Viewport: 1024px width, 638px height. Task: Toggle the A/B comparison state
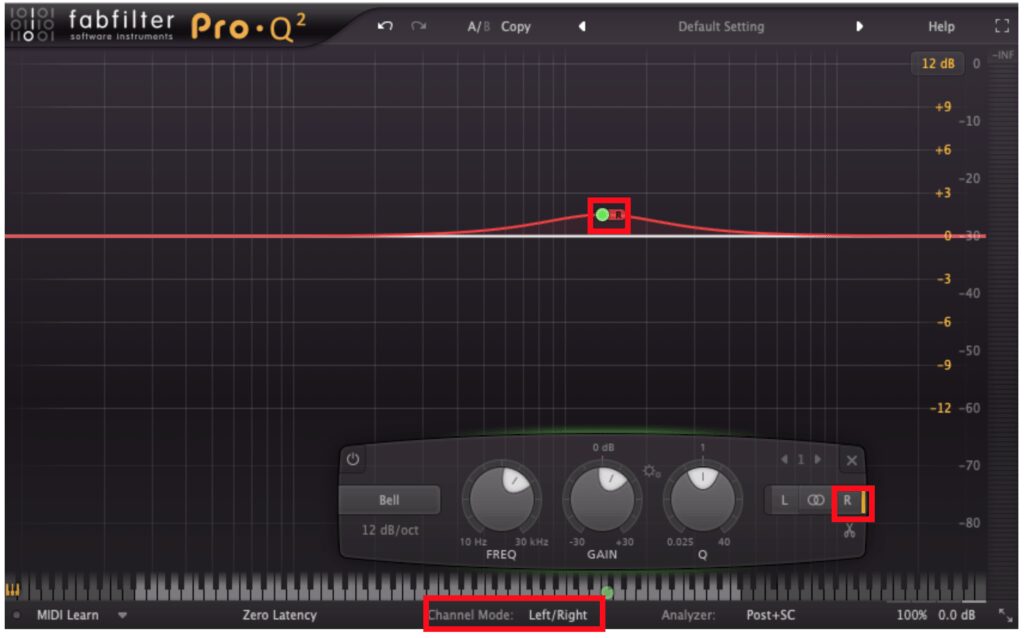pyautogui.click(x=478, y=27)
